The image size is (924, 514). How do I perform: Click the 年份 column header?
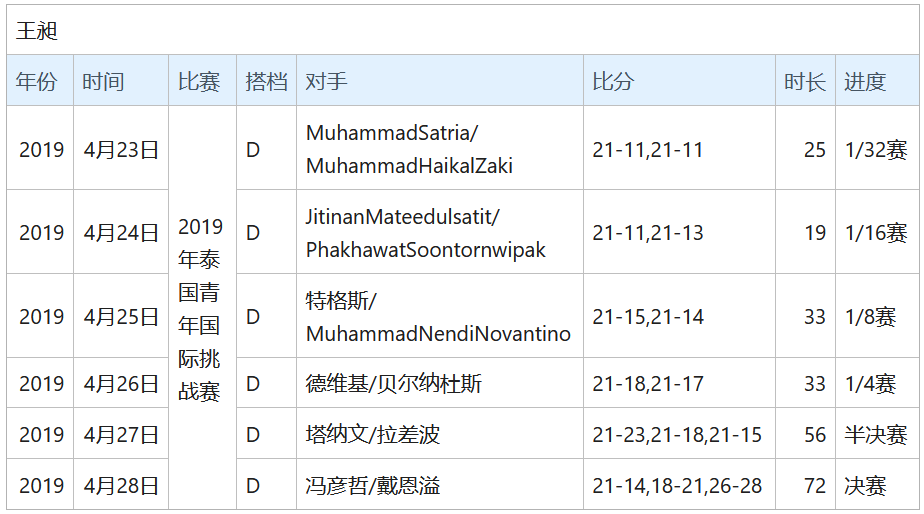(x=38, y=82)
